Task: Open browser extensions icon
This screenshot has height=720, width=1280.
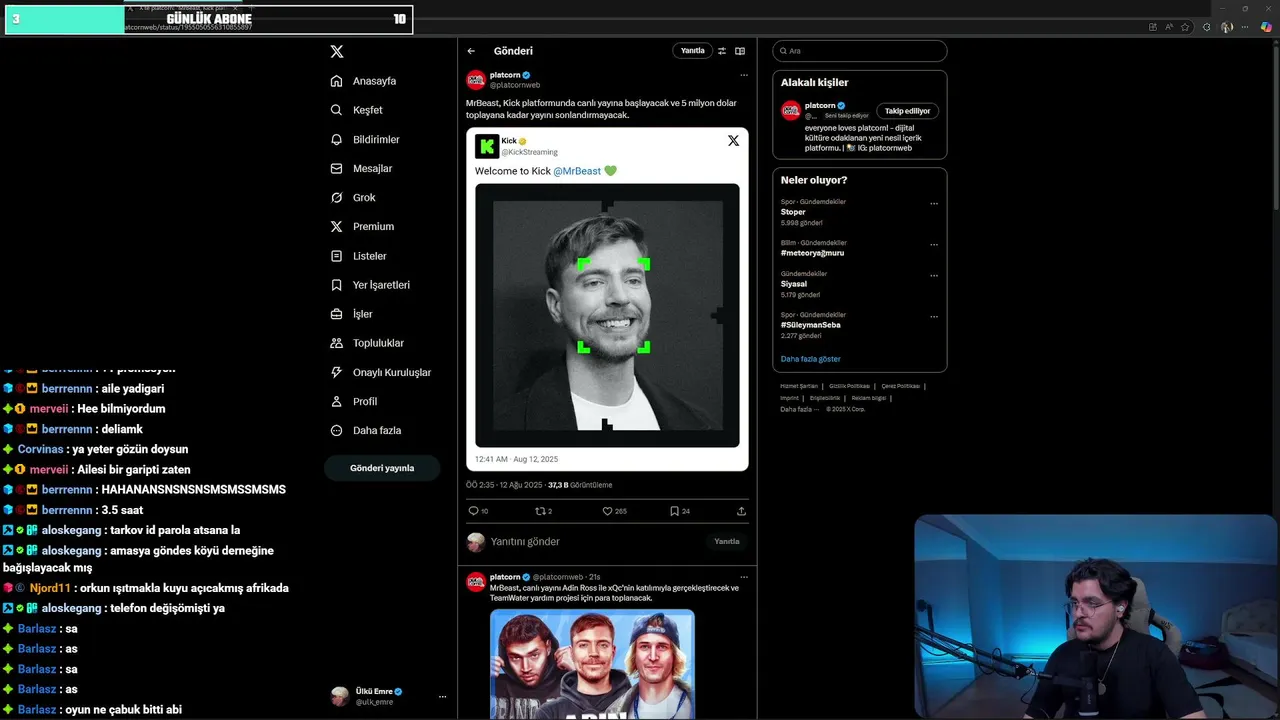Action: [x=1207, y=27]
